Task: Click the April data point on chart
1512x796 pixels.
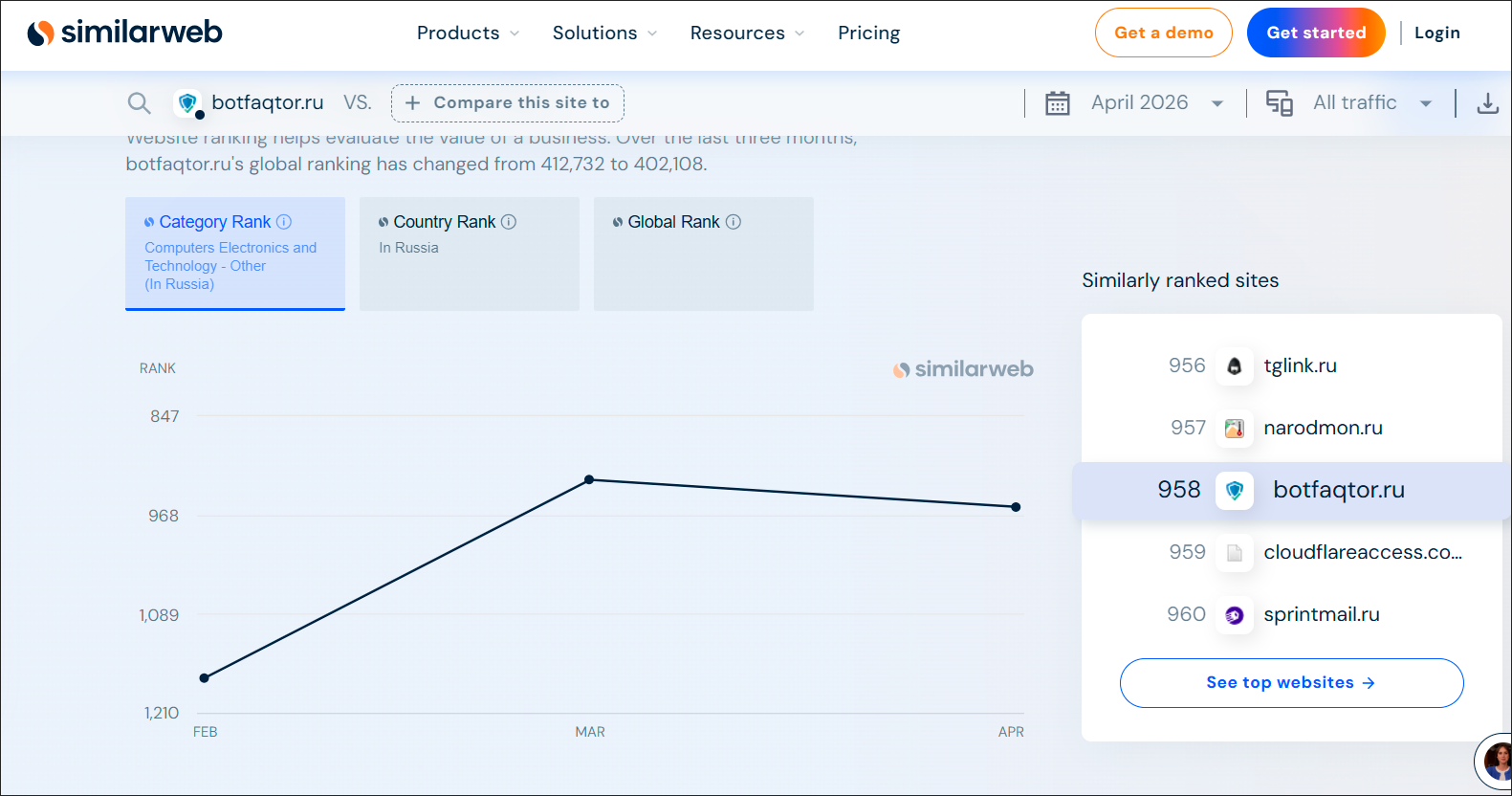Action: point(1016,507)
